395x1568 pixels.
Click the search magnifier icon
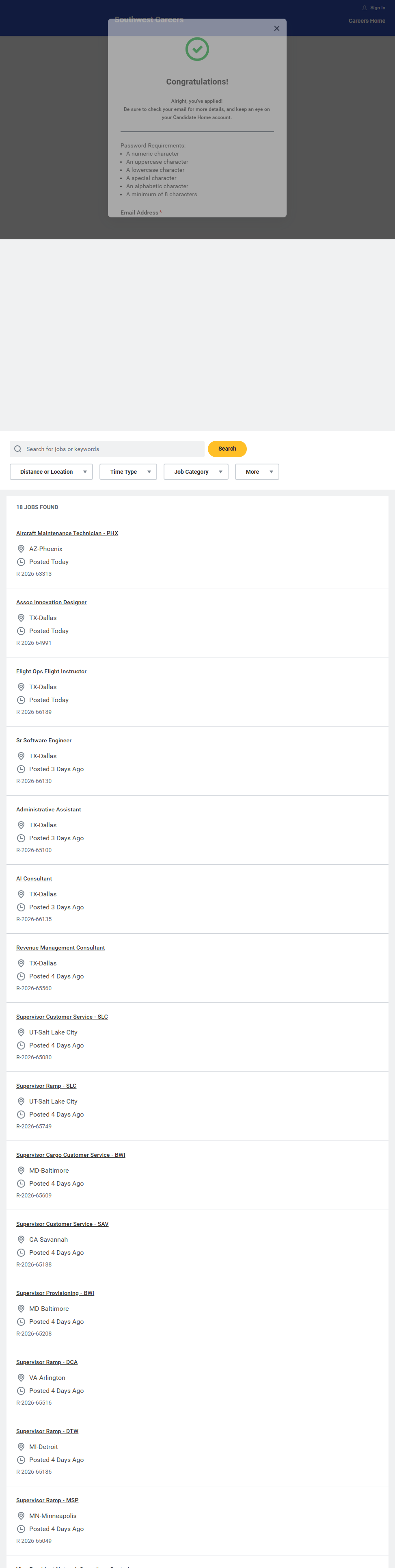pyautogui.click(x=17, y=449)
